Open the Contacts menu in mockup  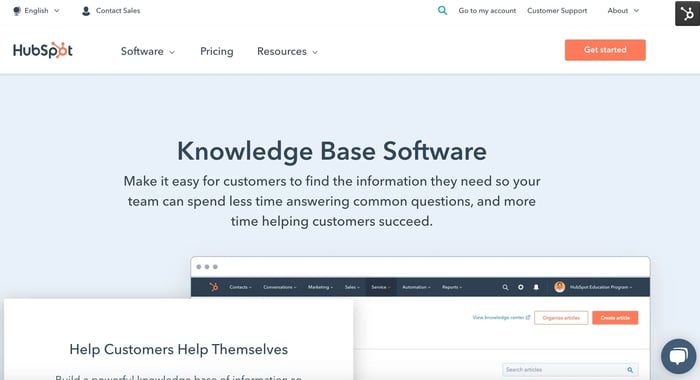240,287
